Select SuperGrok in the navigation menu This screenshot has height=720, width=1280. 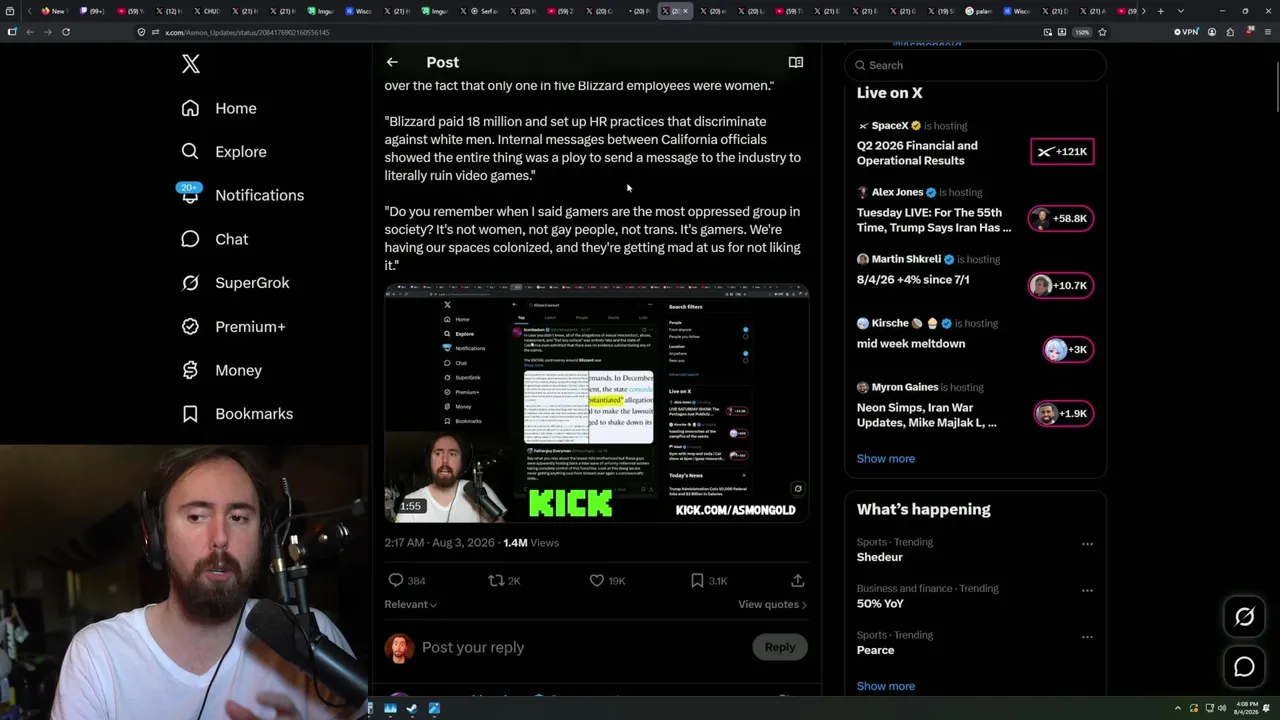pos(252,283)
